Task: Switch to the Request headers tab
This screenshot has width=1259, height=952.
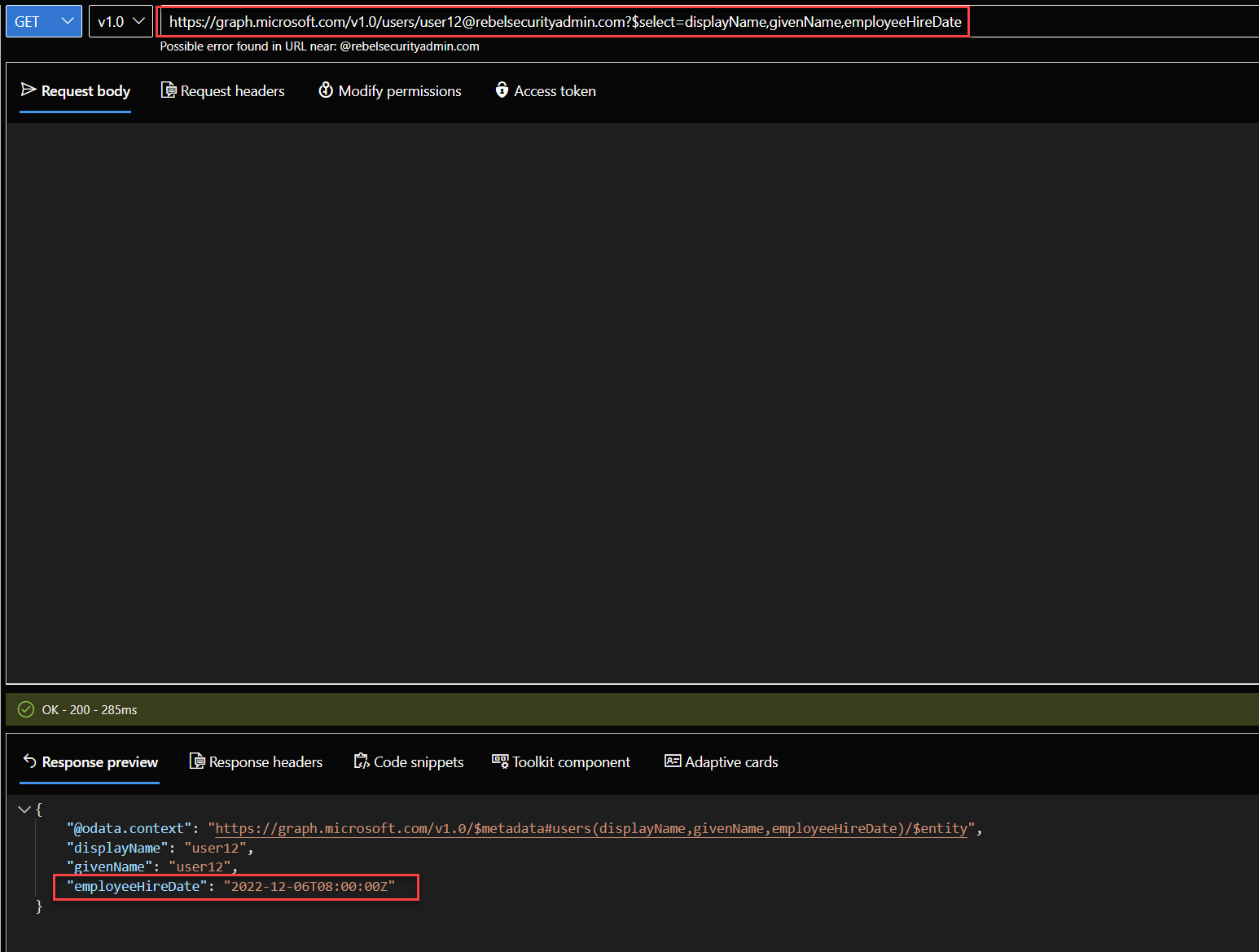Action: click(223, 91)
